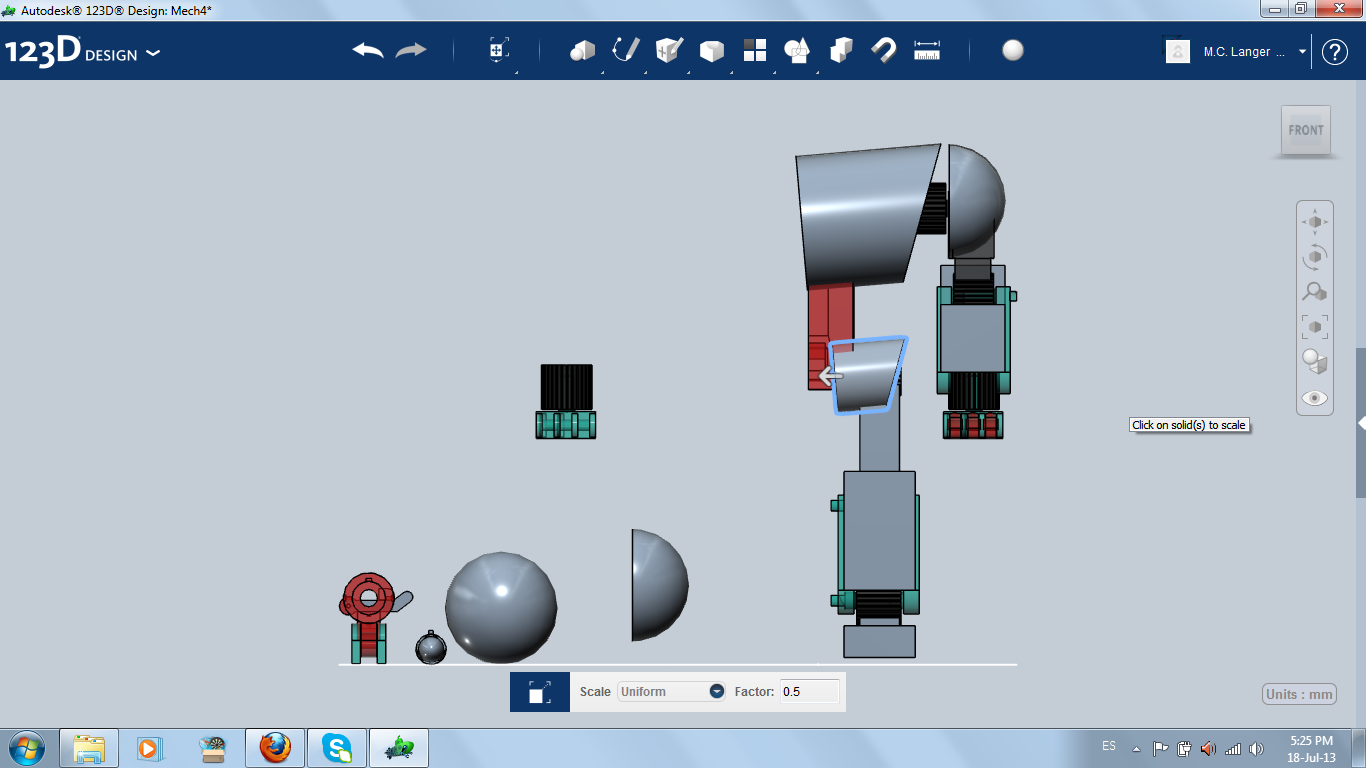This screenshot has height=768, width=1366.
Task: Open the Uniform scale type dropdown
Action: click(671, 691)
